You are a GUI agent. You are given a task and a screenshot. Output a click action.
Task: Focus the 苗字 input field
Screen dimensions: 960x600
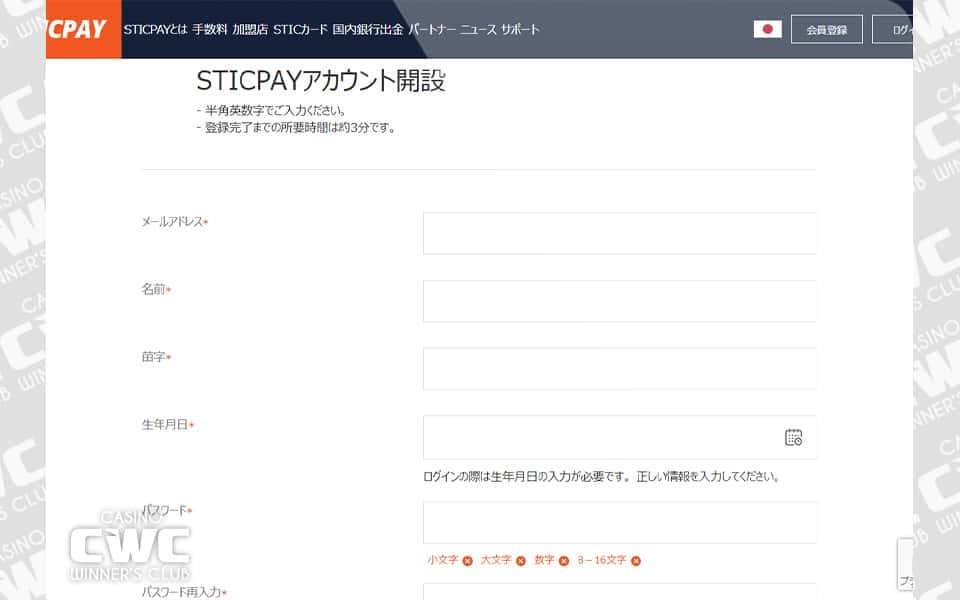(x=620, y=369)
